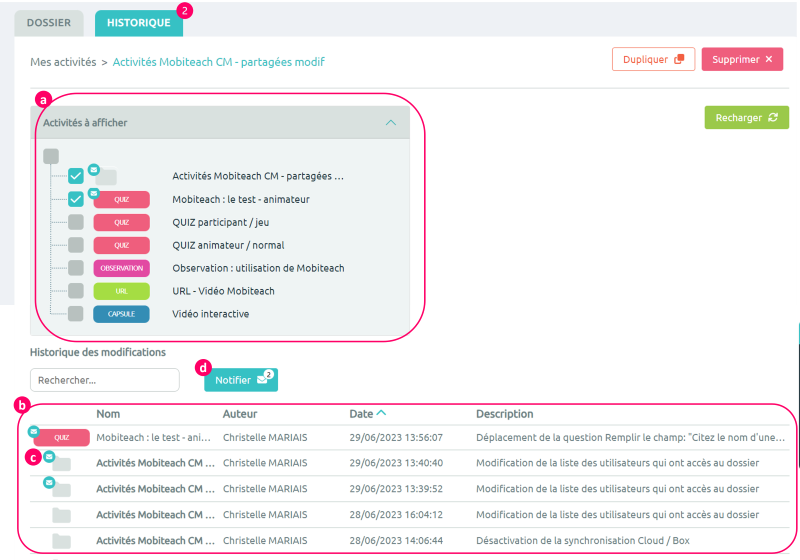Image resolution: width=800 pixels, height=560 pixels.
Task: Switch to the DOSSIER tab
Action: [x=49, y=23]
